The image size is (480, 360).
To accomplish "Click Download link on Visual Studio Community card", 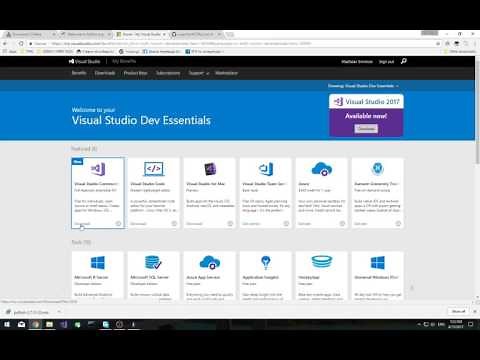I will click(82, 224).
